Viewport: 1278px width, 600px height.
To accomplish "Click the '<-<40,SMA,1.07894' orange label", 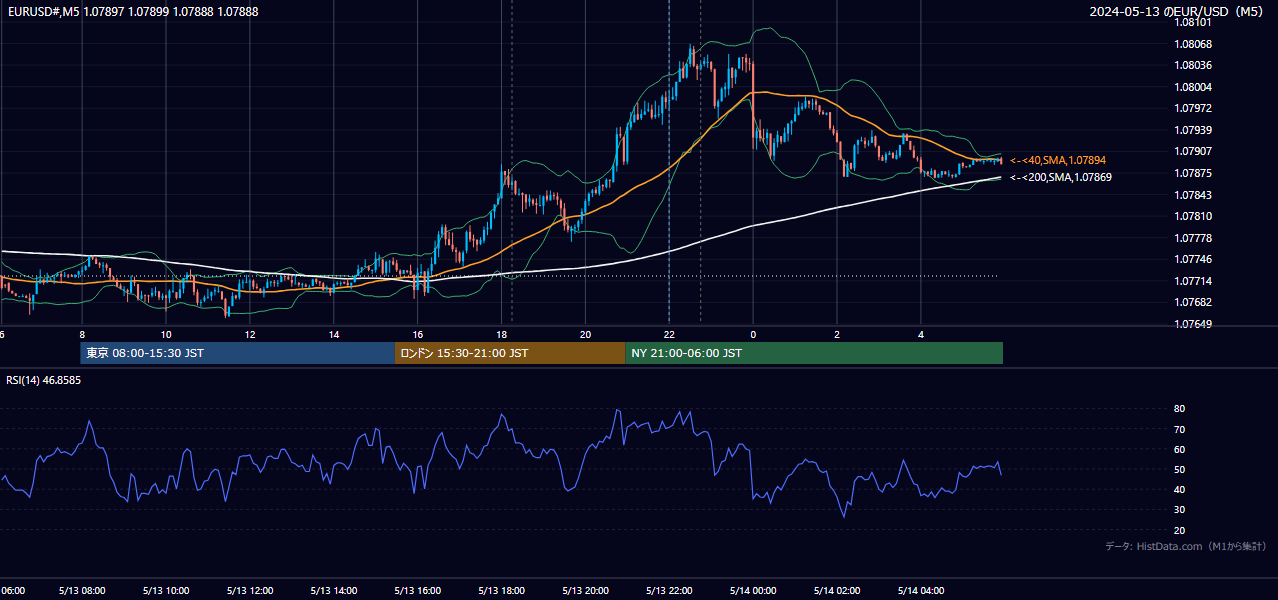I will tap(1058, 160).
